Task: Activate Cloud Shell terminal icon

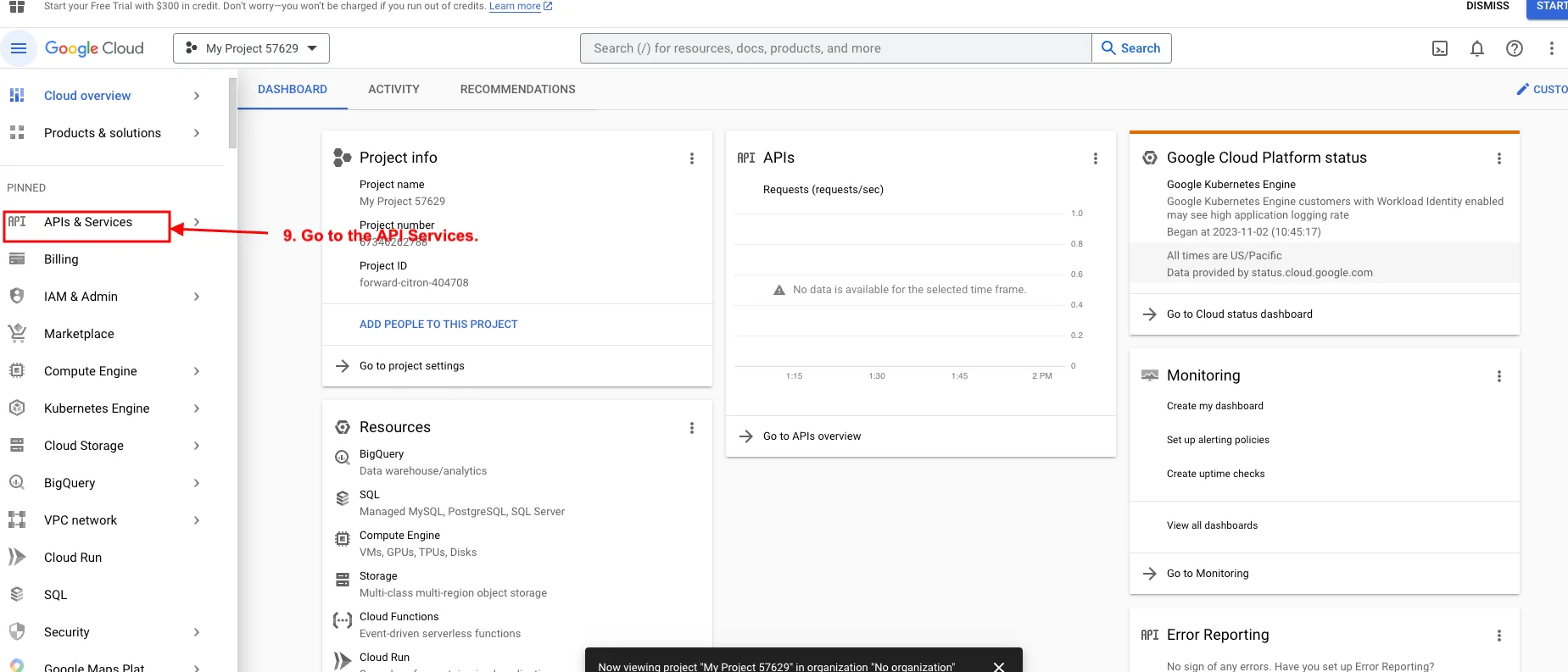Action: [1440, 48]
